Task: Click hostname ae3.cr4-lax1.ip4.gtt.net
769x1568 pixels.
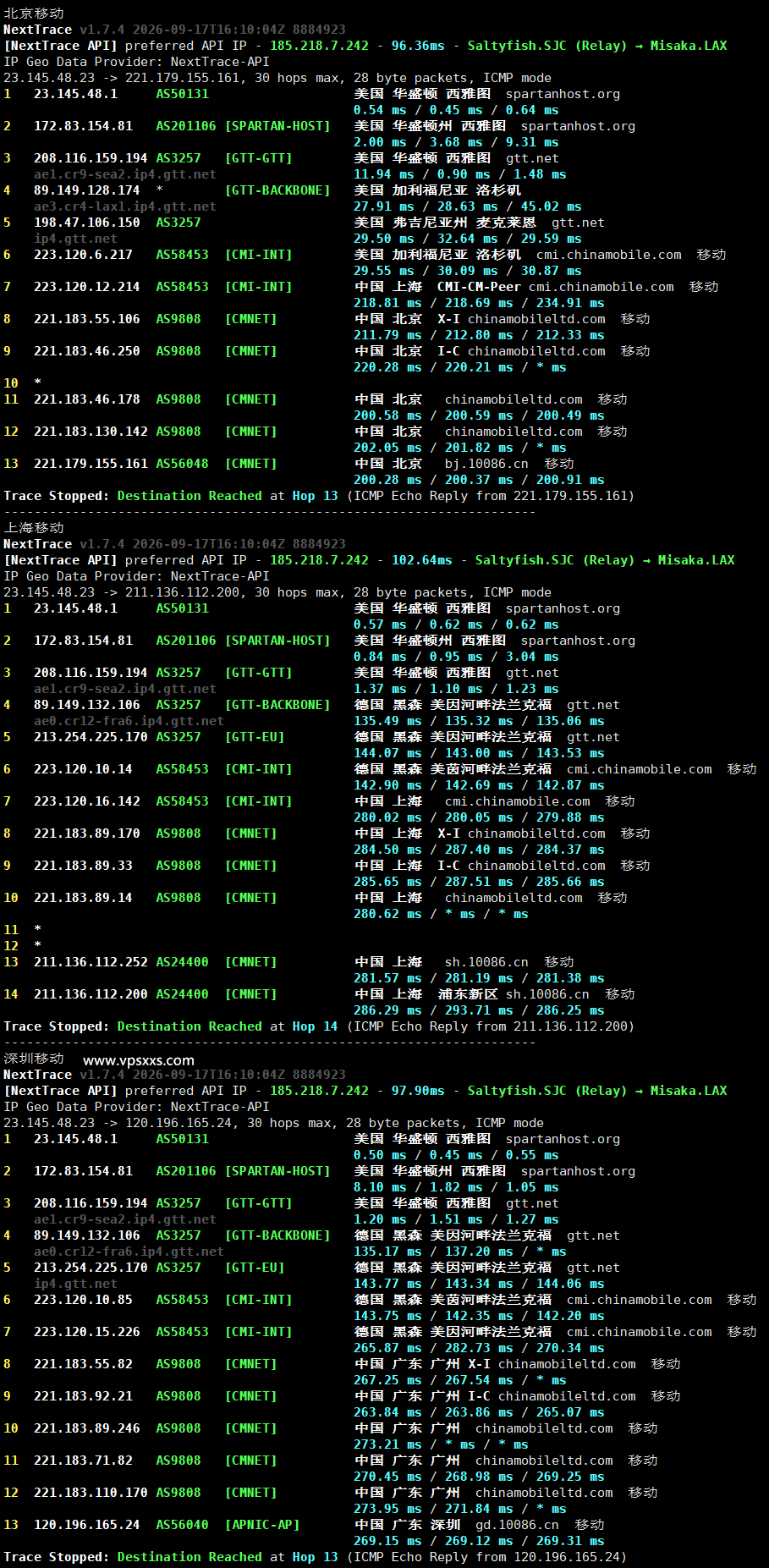Action: [x=125, y=206]
